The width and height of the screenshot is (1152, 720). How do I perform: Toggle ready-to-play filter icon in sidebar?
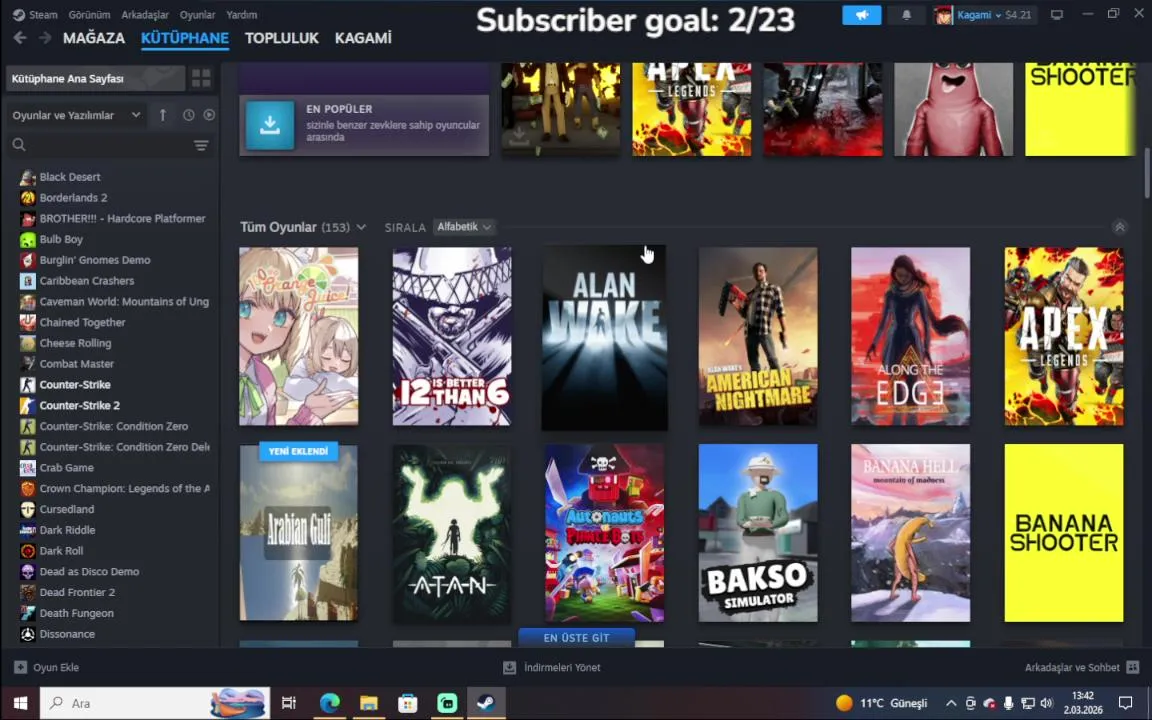(x=209, y=115)
